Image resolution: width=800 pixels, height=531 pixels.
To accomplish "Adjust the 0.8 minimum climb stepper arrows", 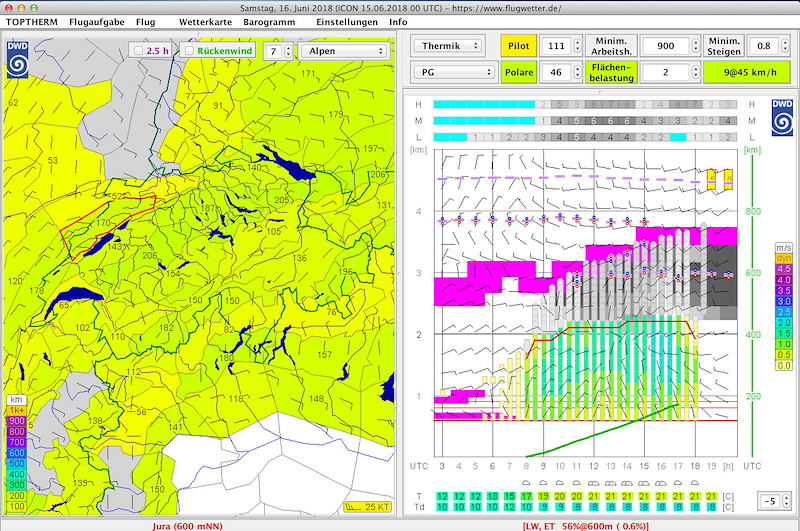I will (x=785, y=46).
